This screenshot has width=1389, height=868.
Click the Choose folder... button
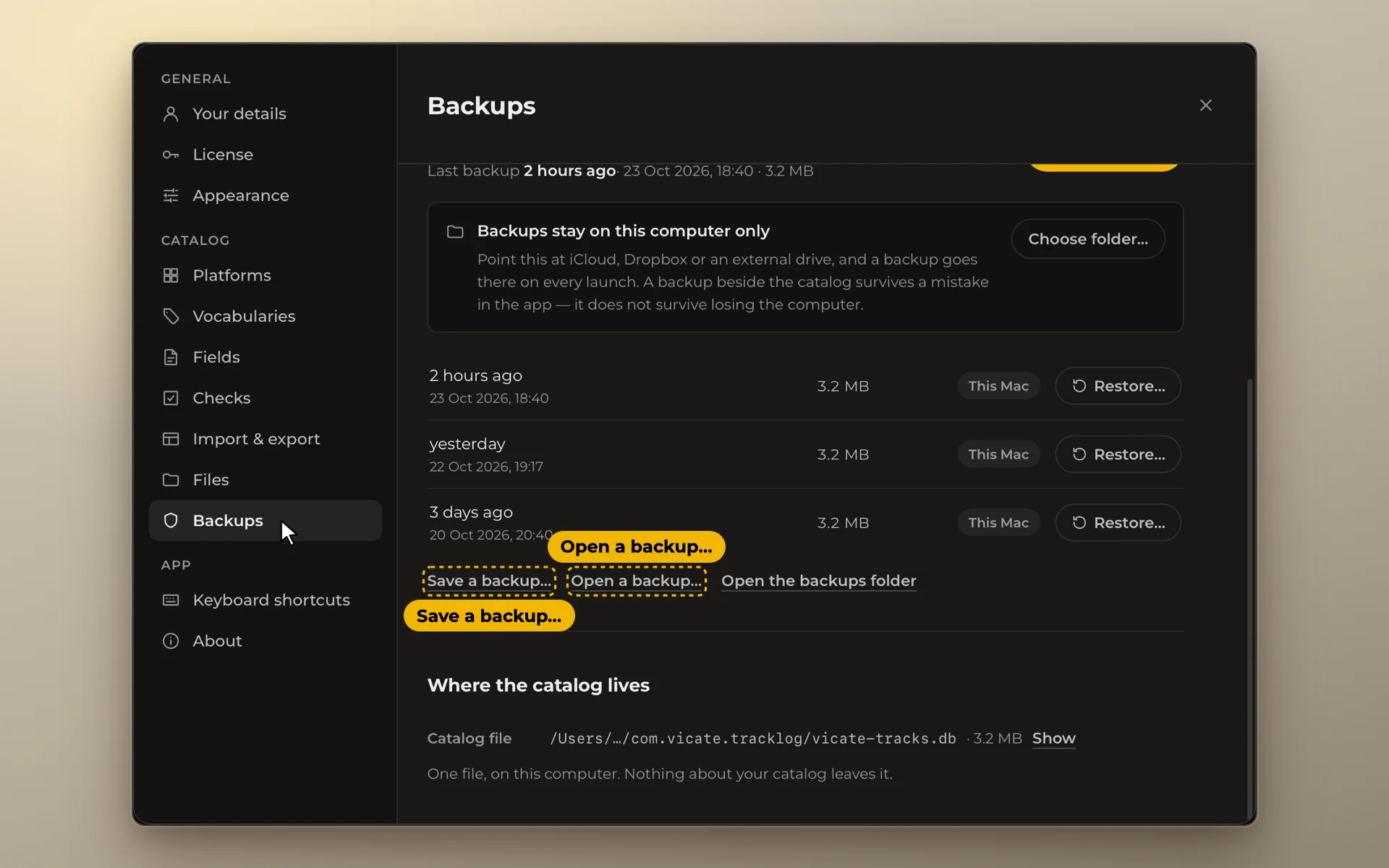pyautogui.click(x=1088, y=239)
